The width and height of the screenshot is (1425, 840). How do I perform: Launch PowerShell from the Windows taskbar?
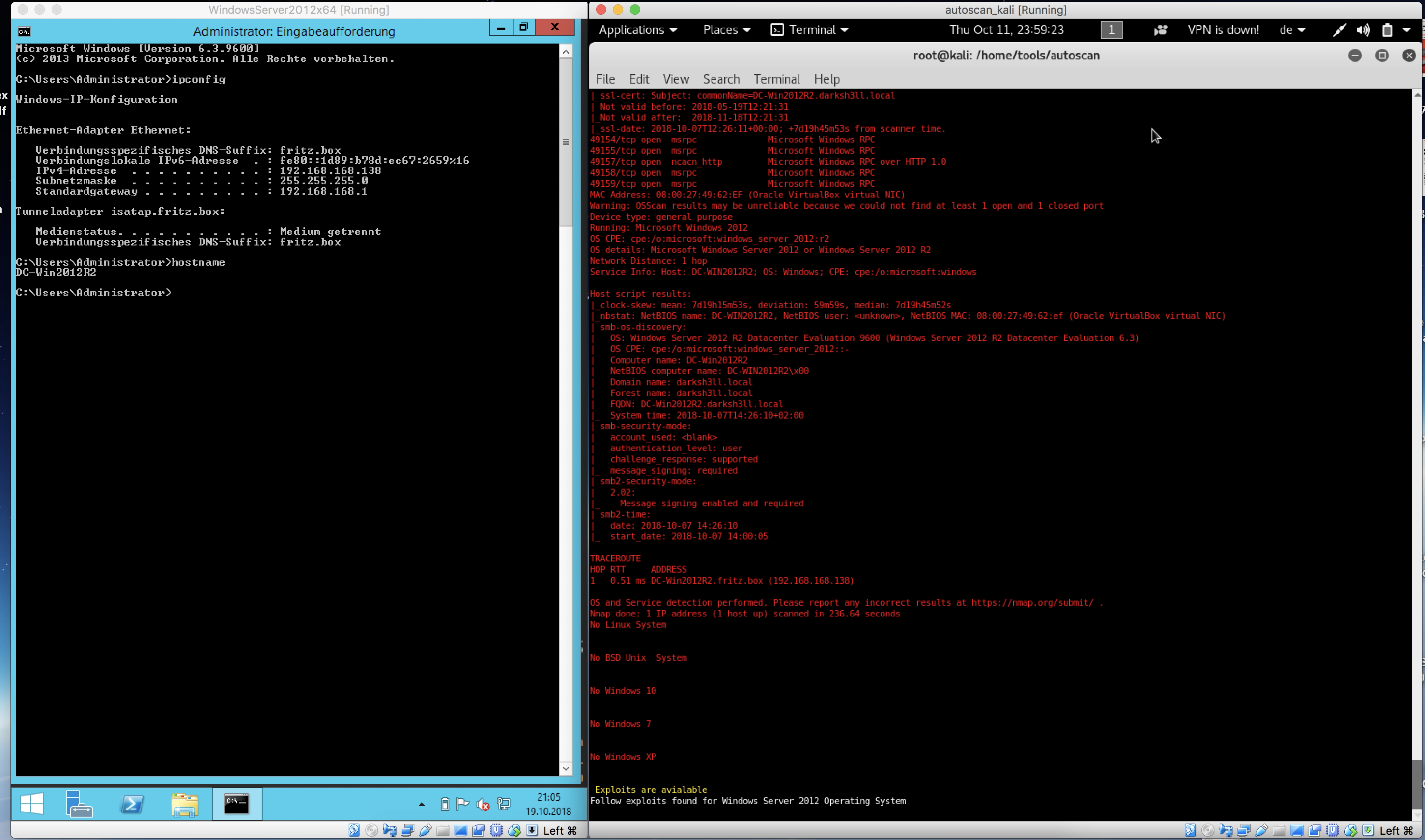tap(132, 804)
